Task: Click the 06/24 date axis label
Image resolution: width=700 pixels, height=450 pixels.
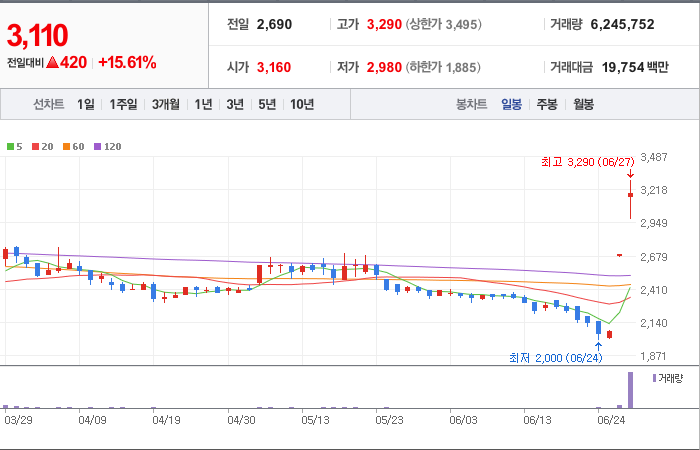Action: [x=611, y=421]
